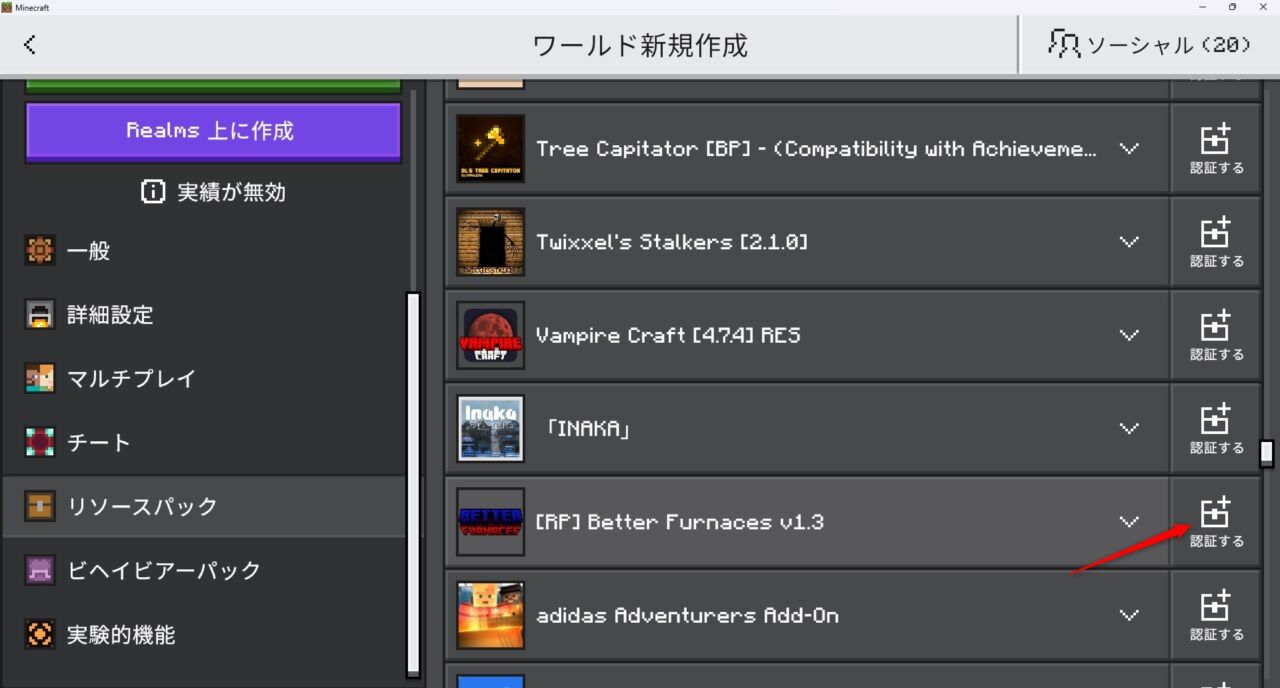The width and height of the screenshot is (1280, 688).
Task: Click Realms 上に作成 button
Action: point(213,131)
